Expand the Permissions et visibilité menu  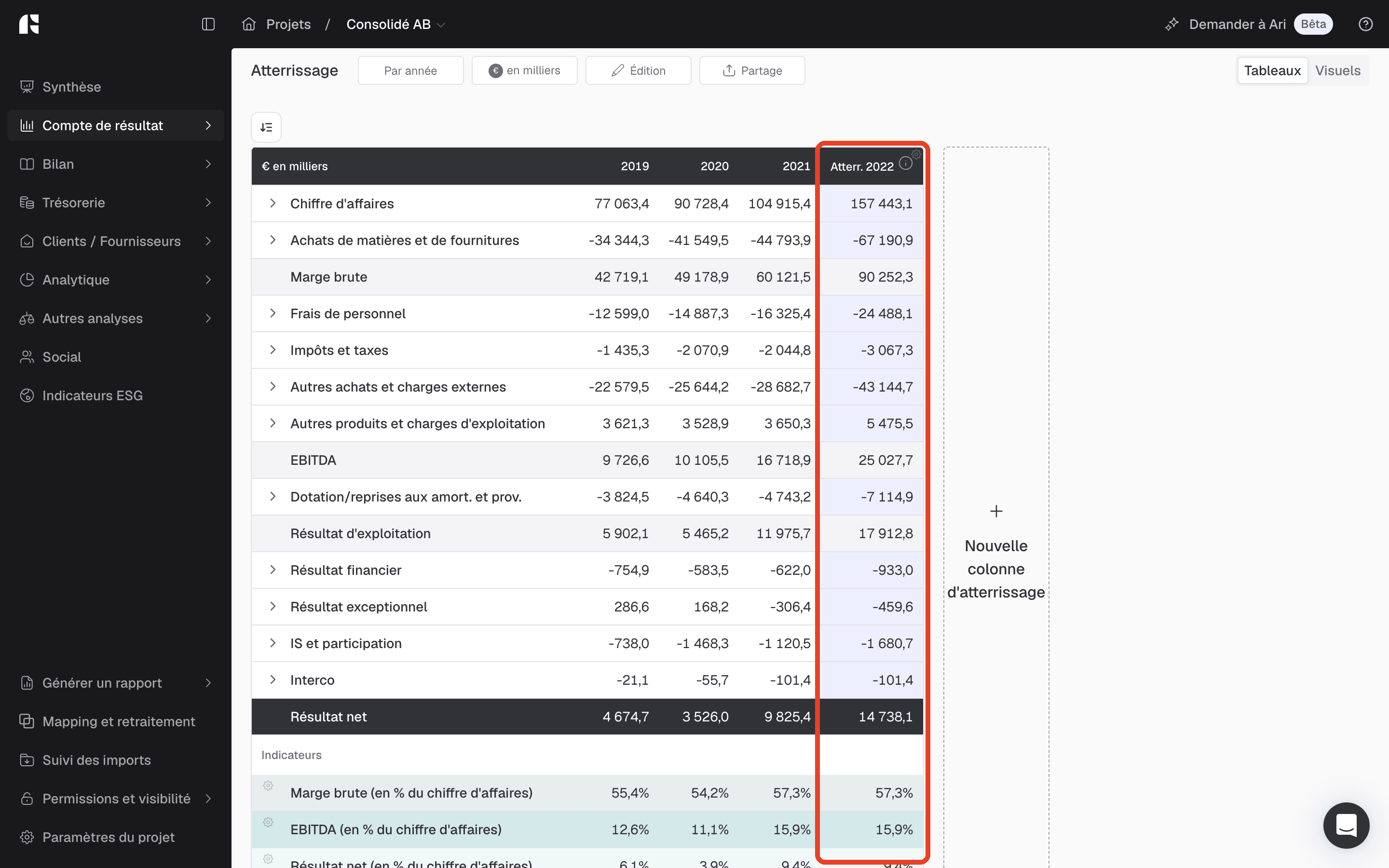(x=208, y=799)
